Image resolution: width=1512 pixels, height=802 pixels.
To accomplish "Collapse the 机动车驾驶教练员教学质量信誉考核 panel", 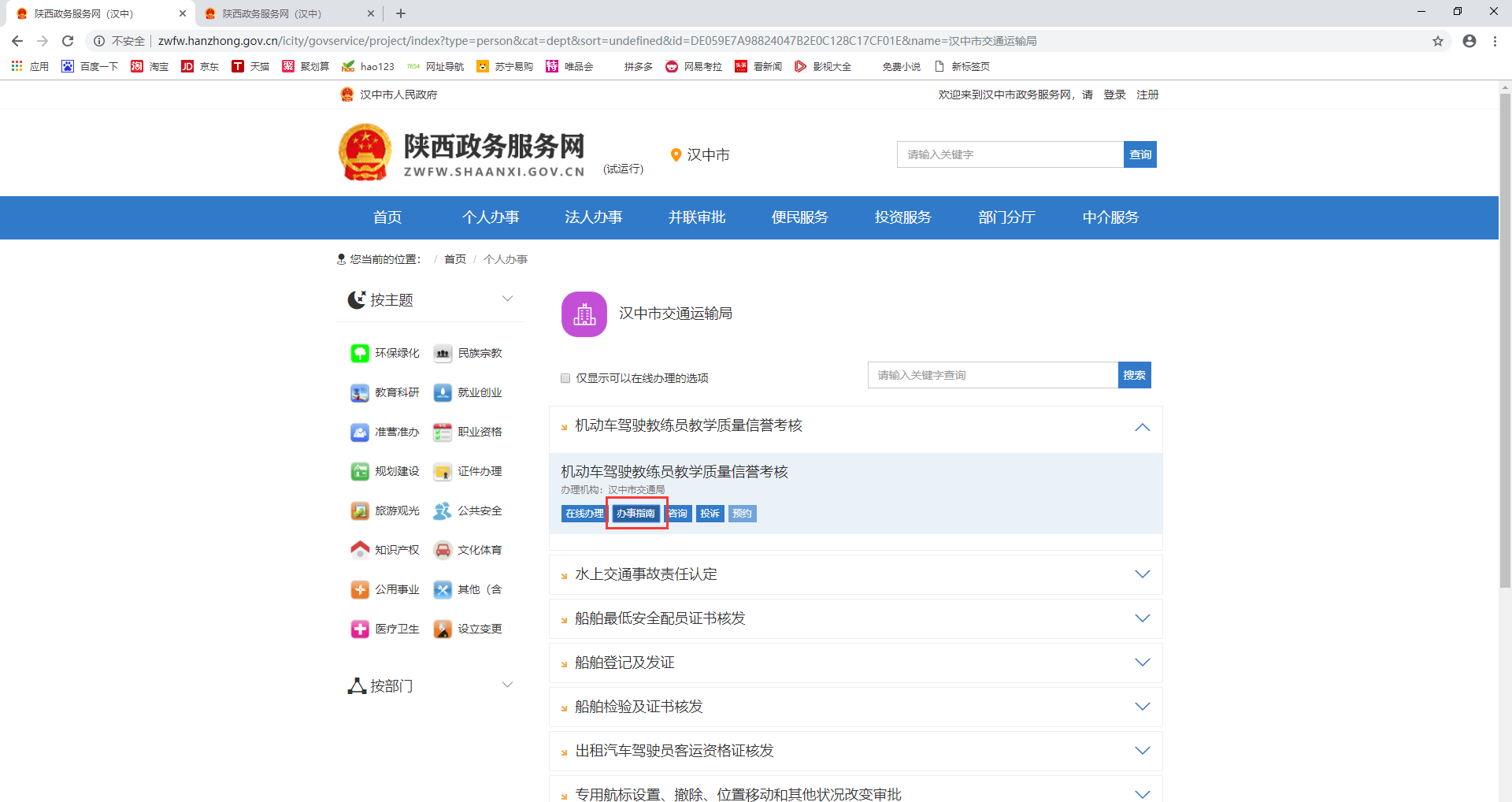I will tap(1143, 428).
